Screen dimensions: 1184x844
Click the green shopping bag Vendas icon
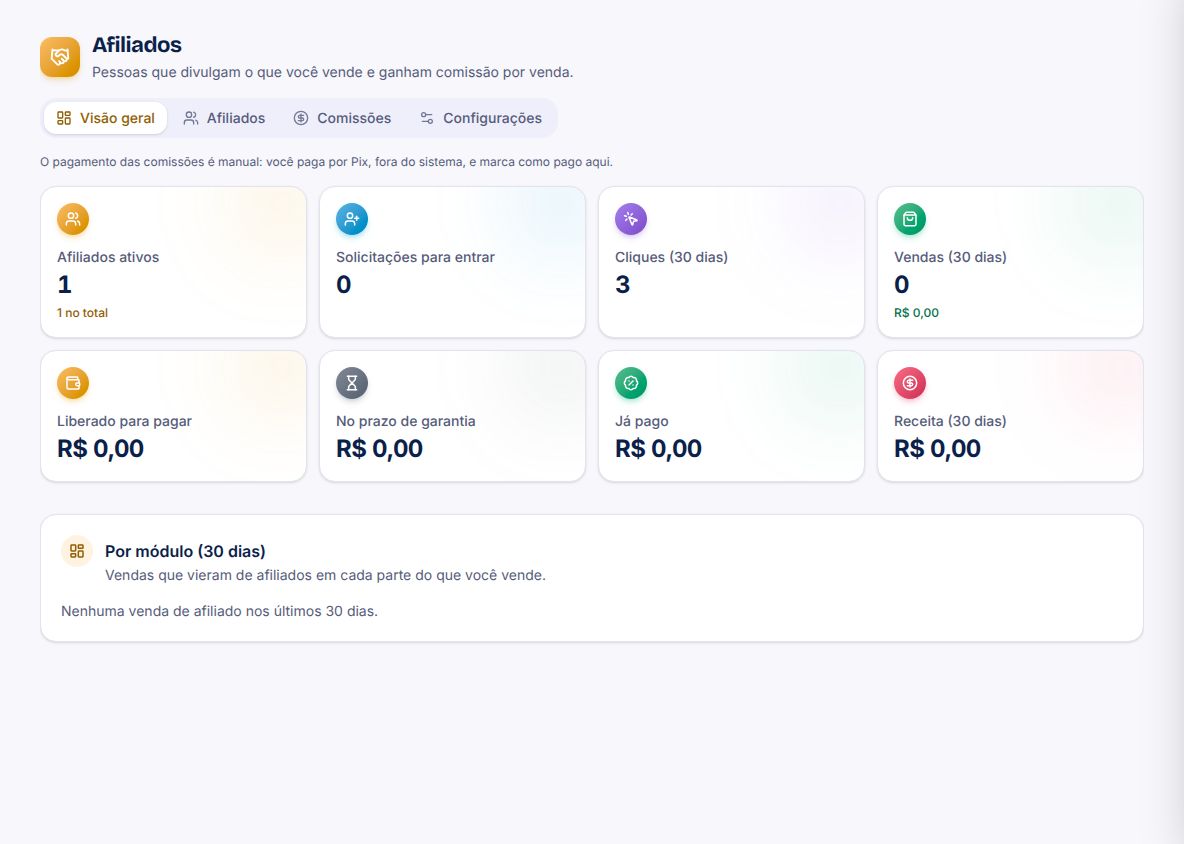(910, 219)
